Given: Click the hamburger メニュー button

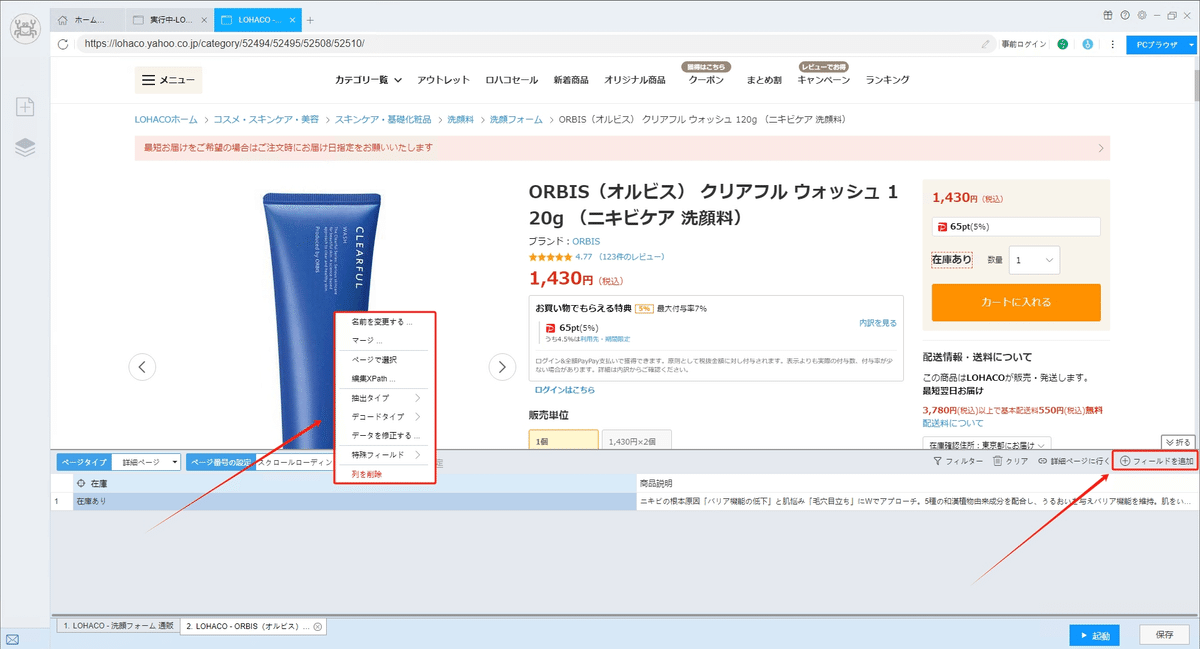Looking at the screenshot, I should 168,80.
